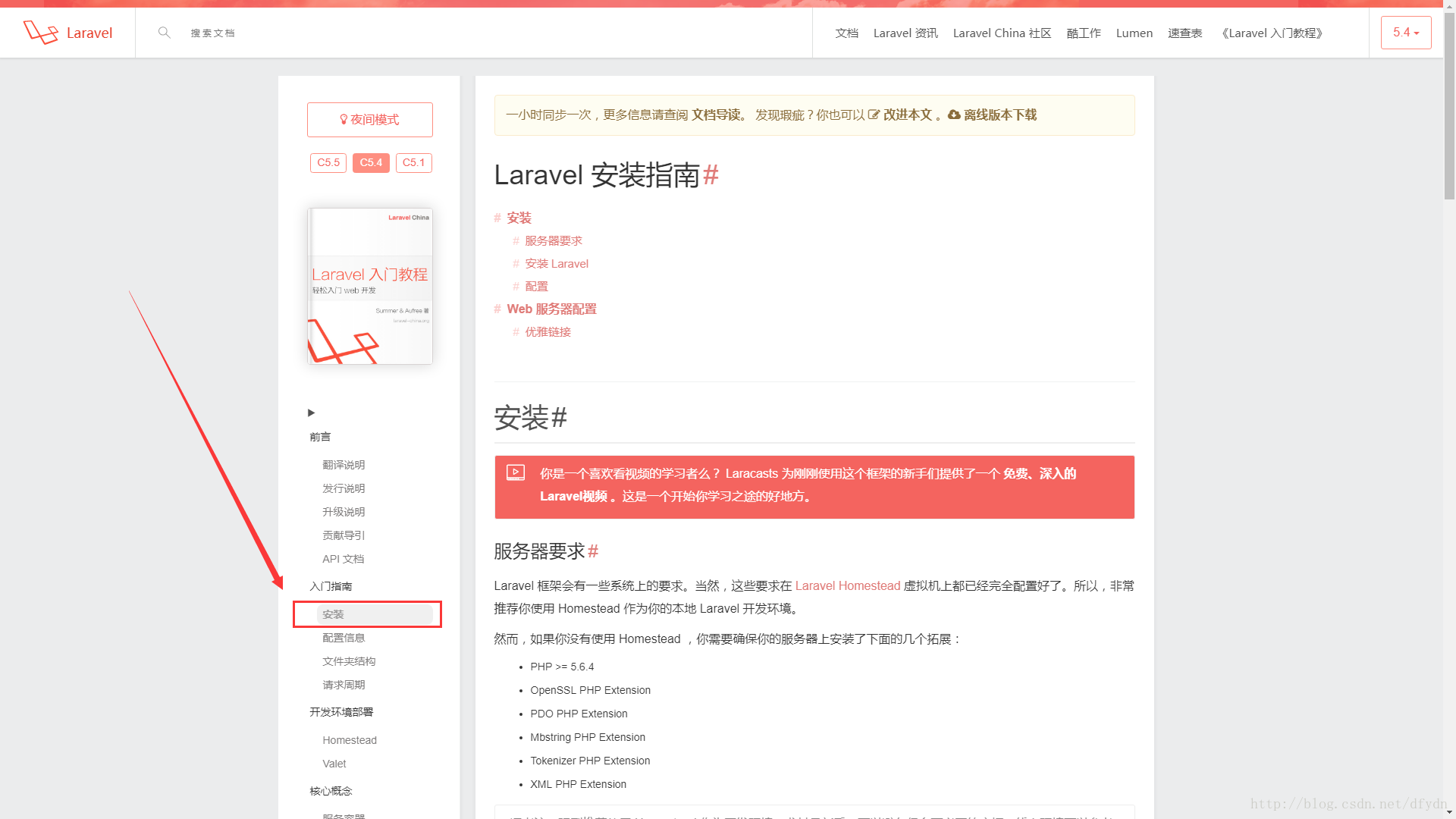Open the Laravel Homestead link

pyautogui.click(x=848, y=586)
